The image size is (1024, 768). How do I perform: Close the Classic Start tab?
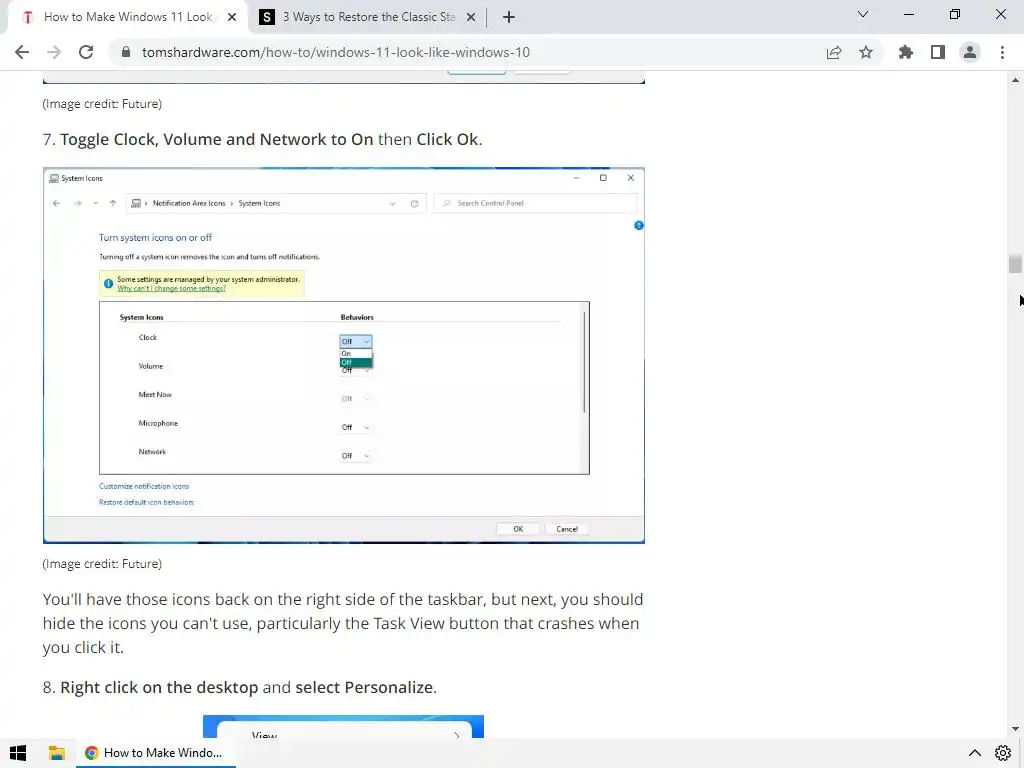click(x=471, y=17)
